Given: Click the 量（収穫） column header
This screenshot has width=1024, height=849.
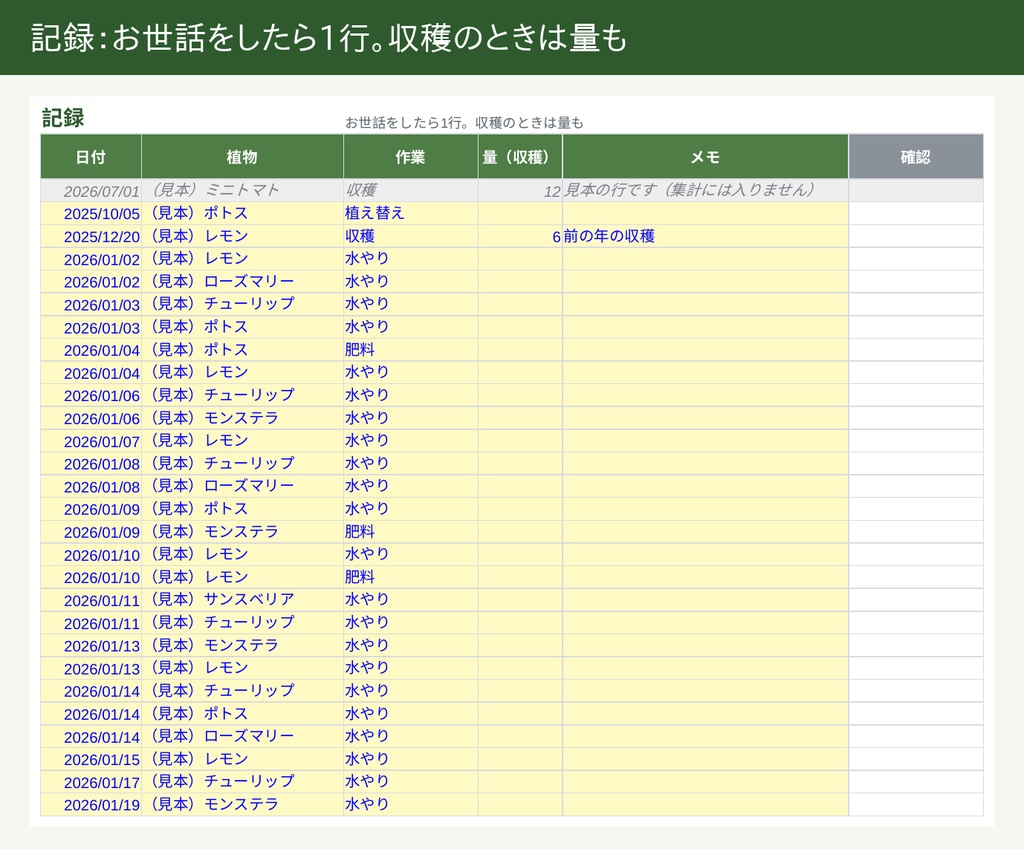Looking at the screenshot, I should pos(520,157).
